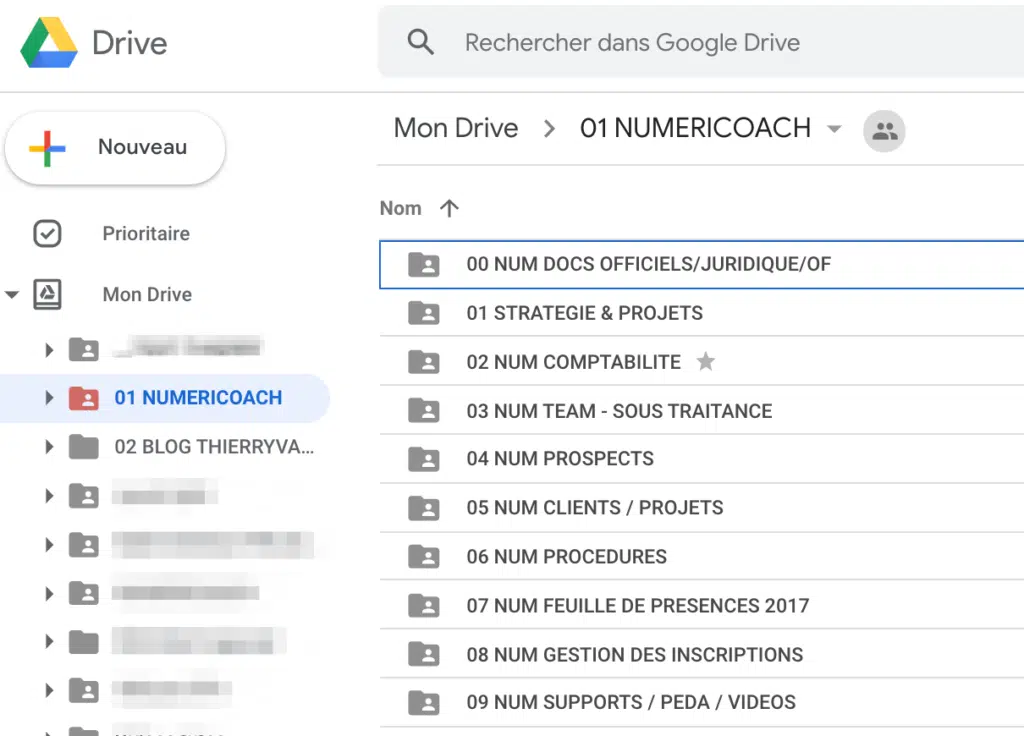Go to Mon Drive in breadcrumb
The width and height of the screenshot is (1024, 736).
coord(456,128)
